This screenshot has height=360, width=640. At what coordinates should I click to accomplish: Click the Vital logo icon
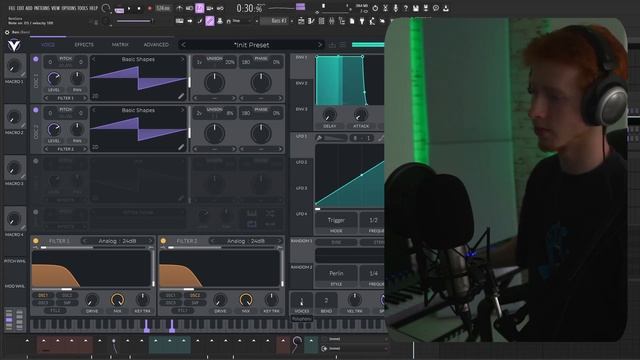pos(14,45)
